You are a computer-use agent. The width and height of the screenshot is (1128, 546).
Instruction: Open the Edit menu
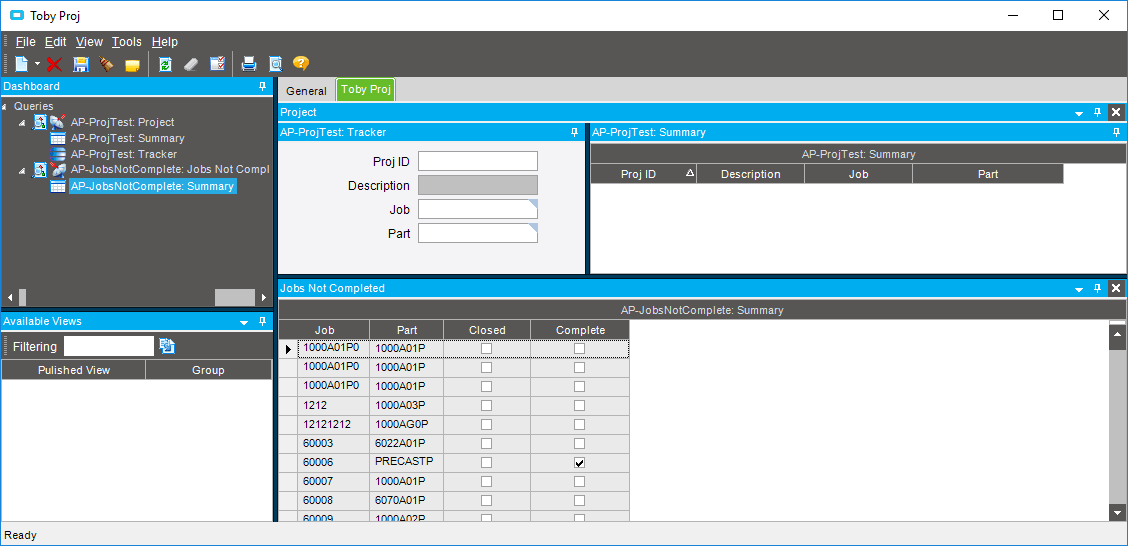coord(55,42)
